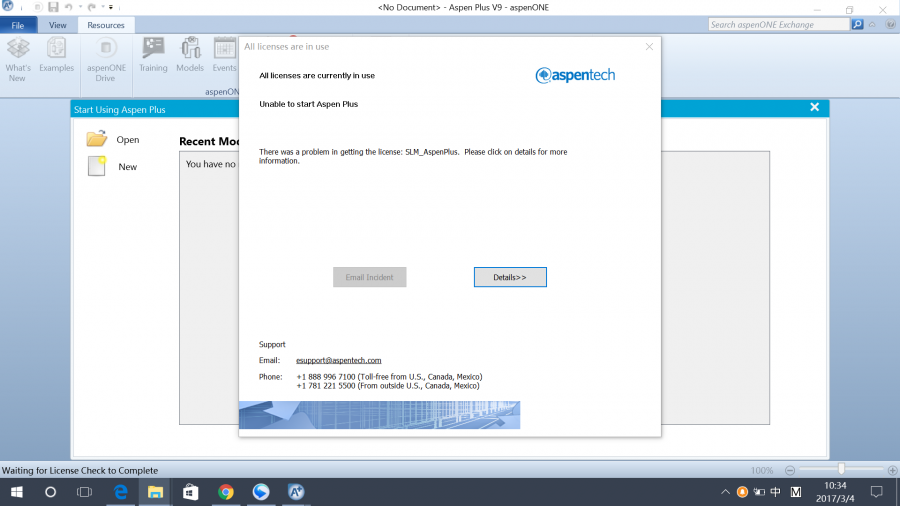Click the orange bell tray icon
Image resolution: width=900 pixels, height=506 pixels.
pos(742,492)
